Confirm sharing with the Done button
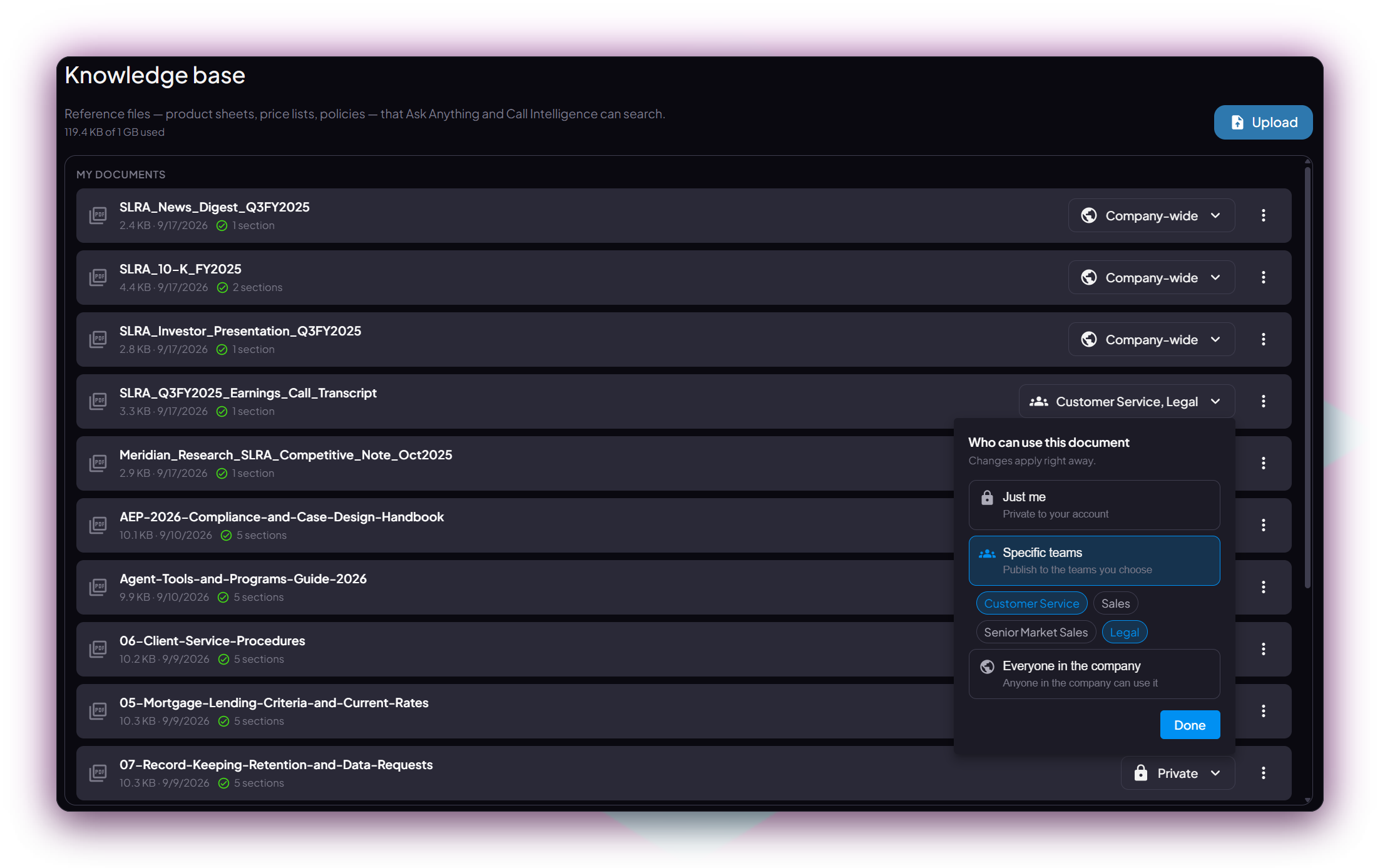 tap(1189, 725)
